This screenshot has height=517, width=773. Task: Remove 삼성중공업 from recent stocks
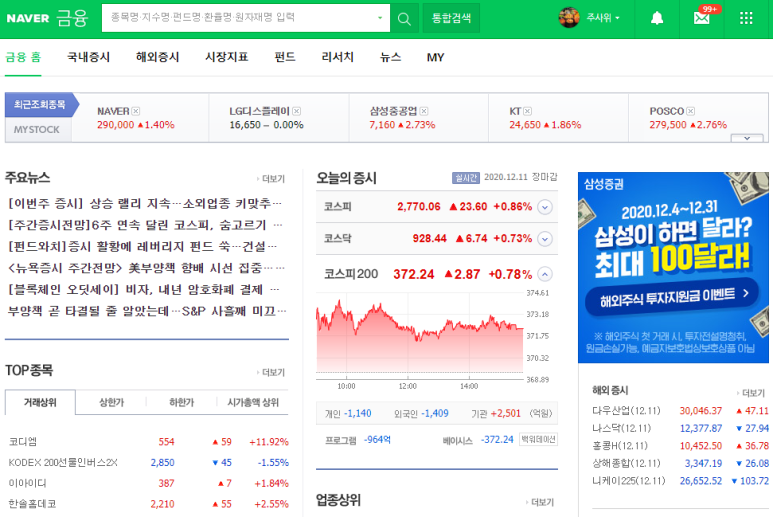point(424,111)
